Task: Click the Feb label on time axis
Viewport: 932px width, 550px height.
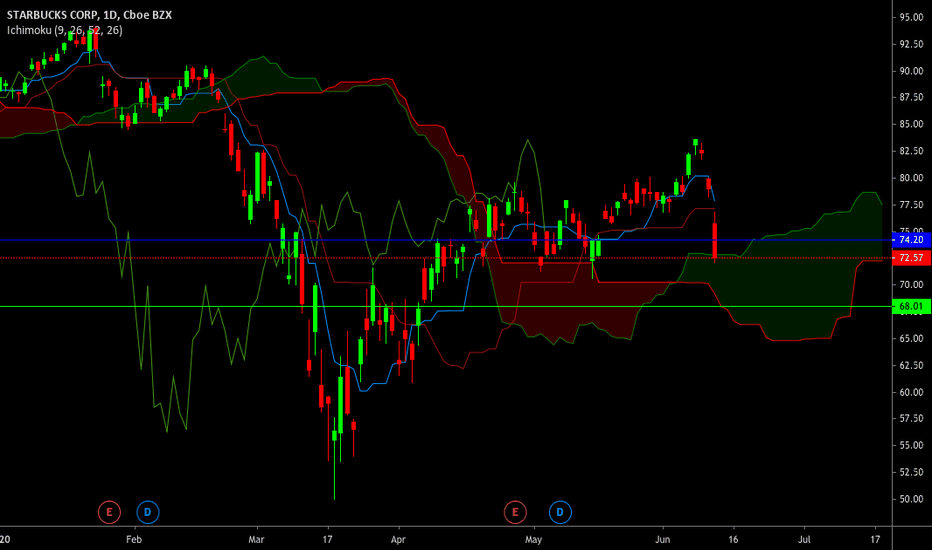Action: (x=134, y=539)
